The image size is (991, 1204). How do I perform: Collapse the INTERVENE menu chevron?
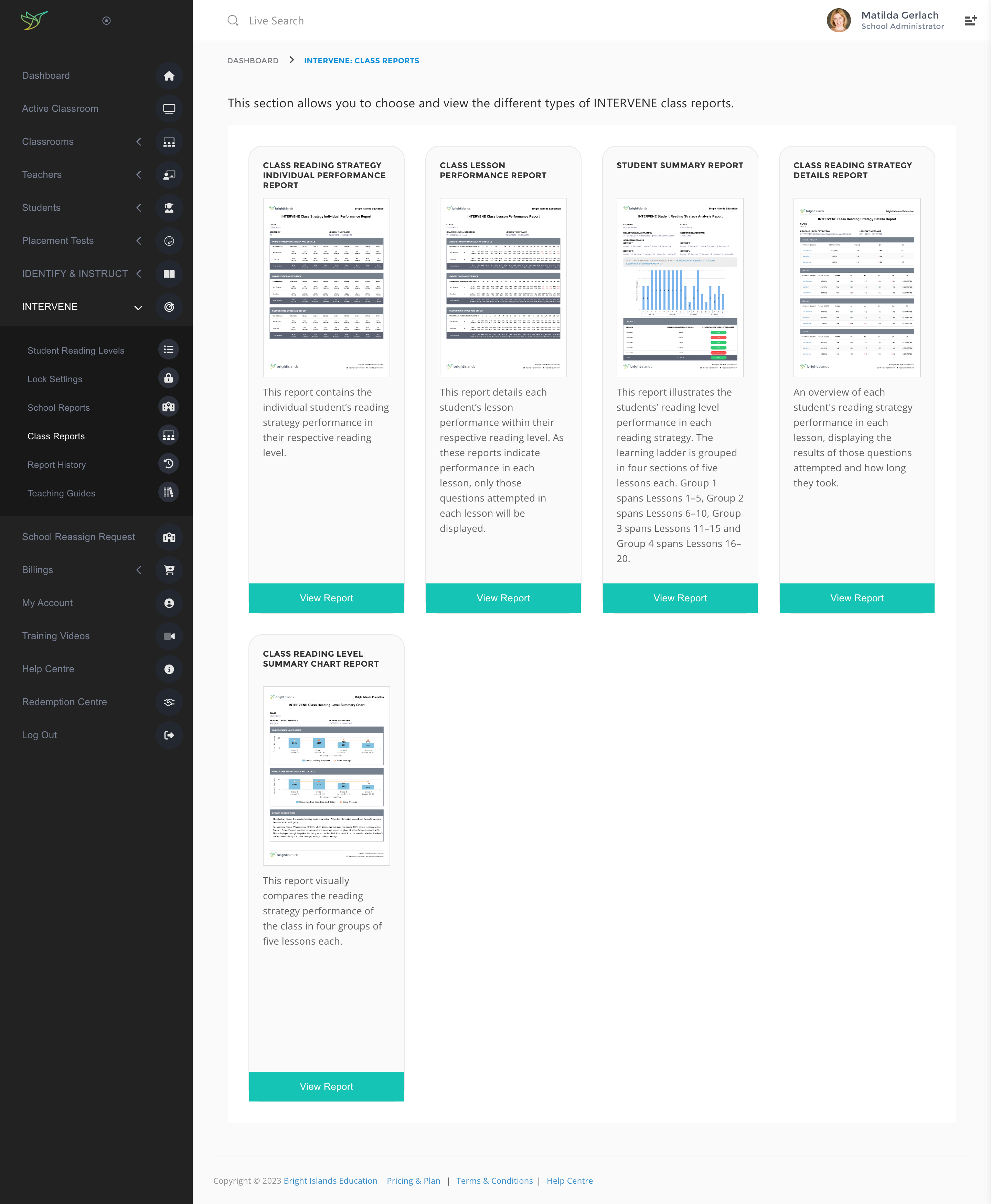[138, 308]
